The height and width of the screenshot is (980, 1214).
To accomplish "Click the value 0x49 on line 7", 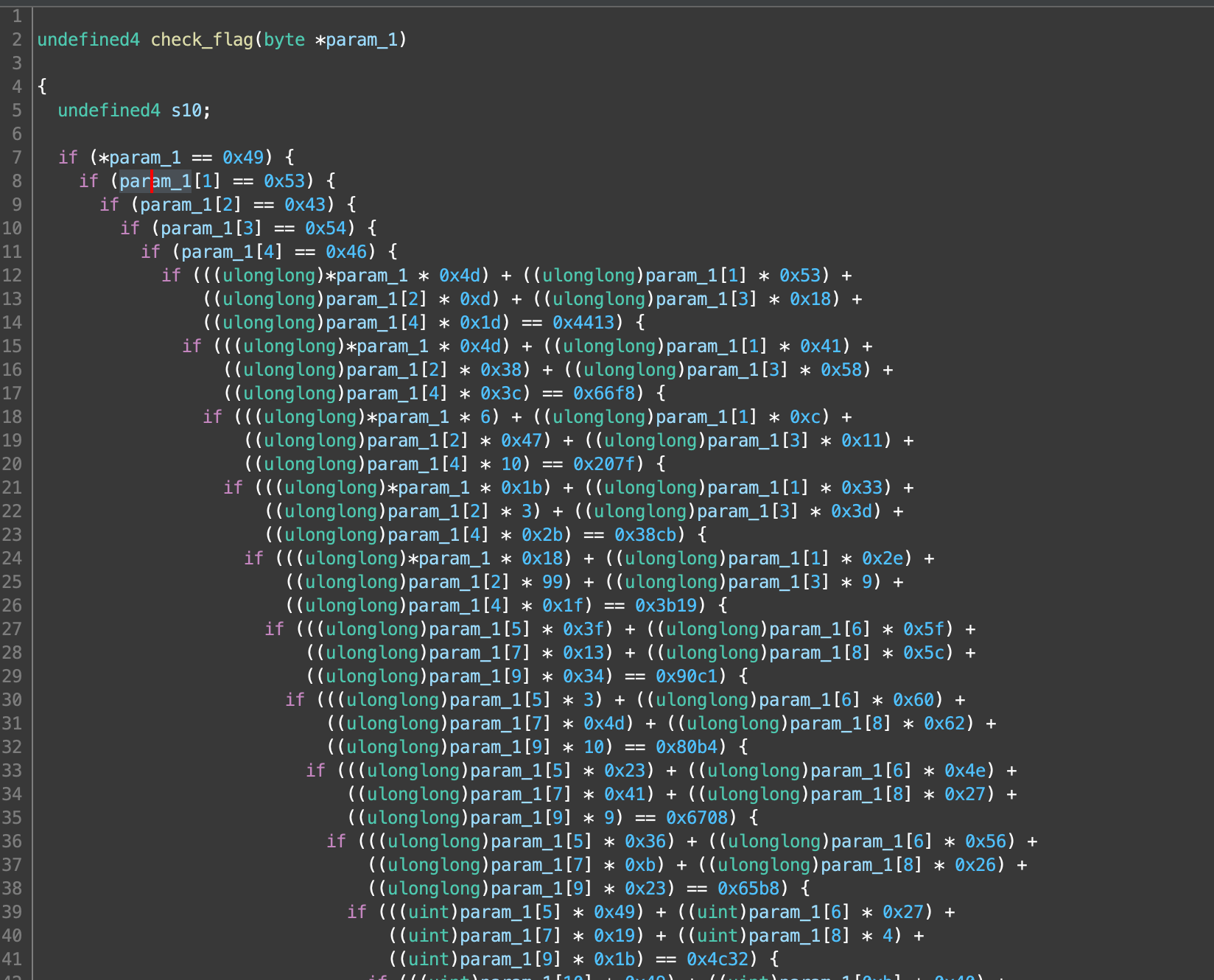I will [243, 158].
